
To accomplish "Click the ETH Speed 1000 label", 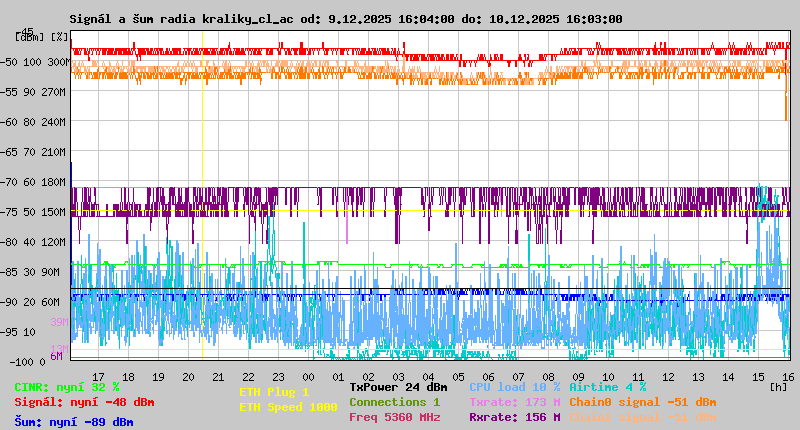I will point(288,407).
